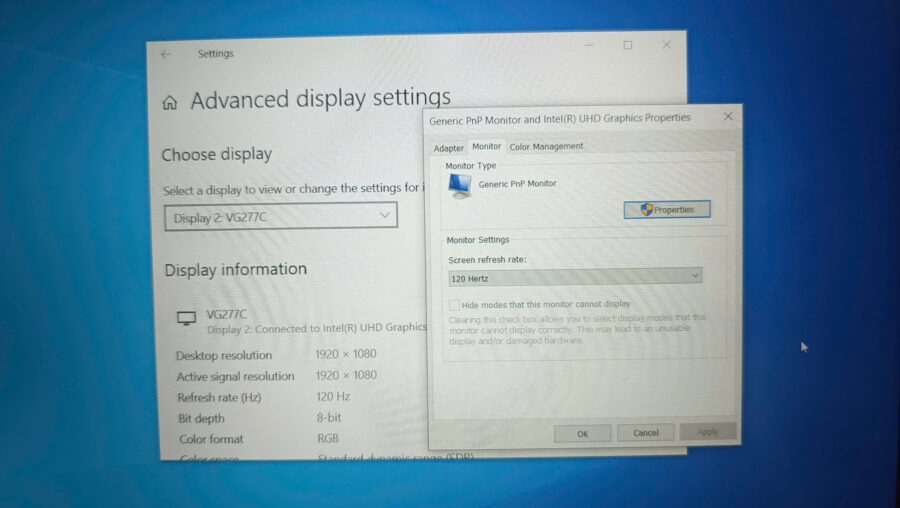Click the Bit depth 8-bit value
The height and width of the screenshot is (508, 900).
click(329, 418)
